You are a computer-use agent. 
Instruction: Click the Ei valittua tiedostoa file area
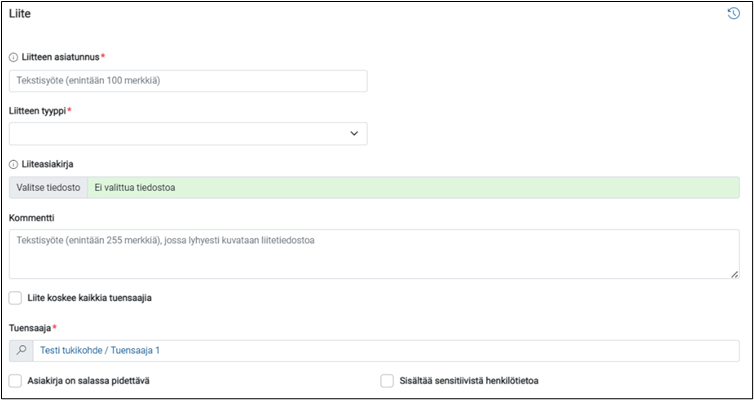(414, 188)
